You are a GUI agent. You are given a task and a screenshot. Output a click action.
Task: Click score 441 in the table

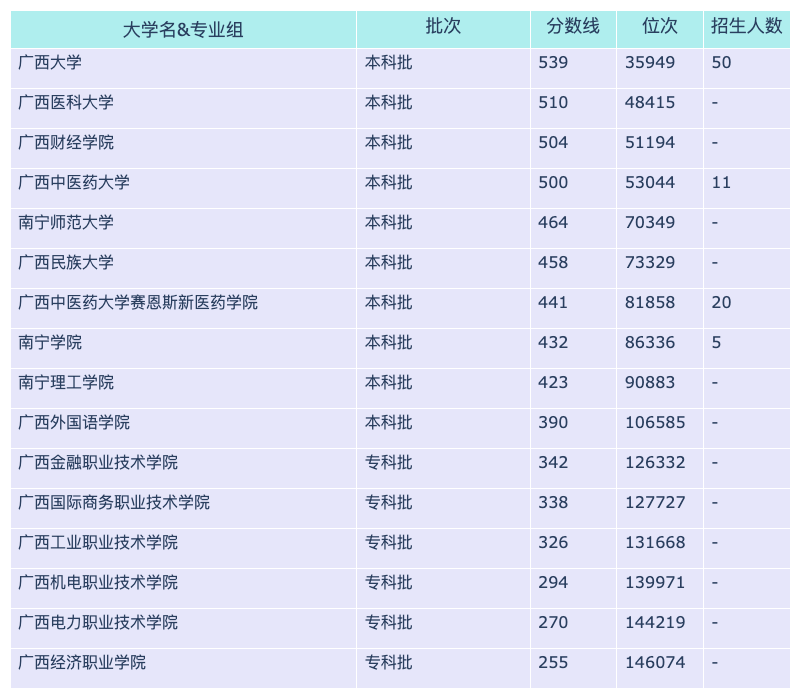point(553,303)
